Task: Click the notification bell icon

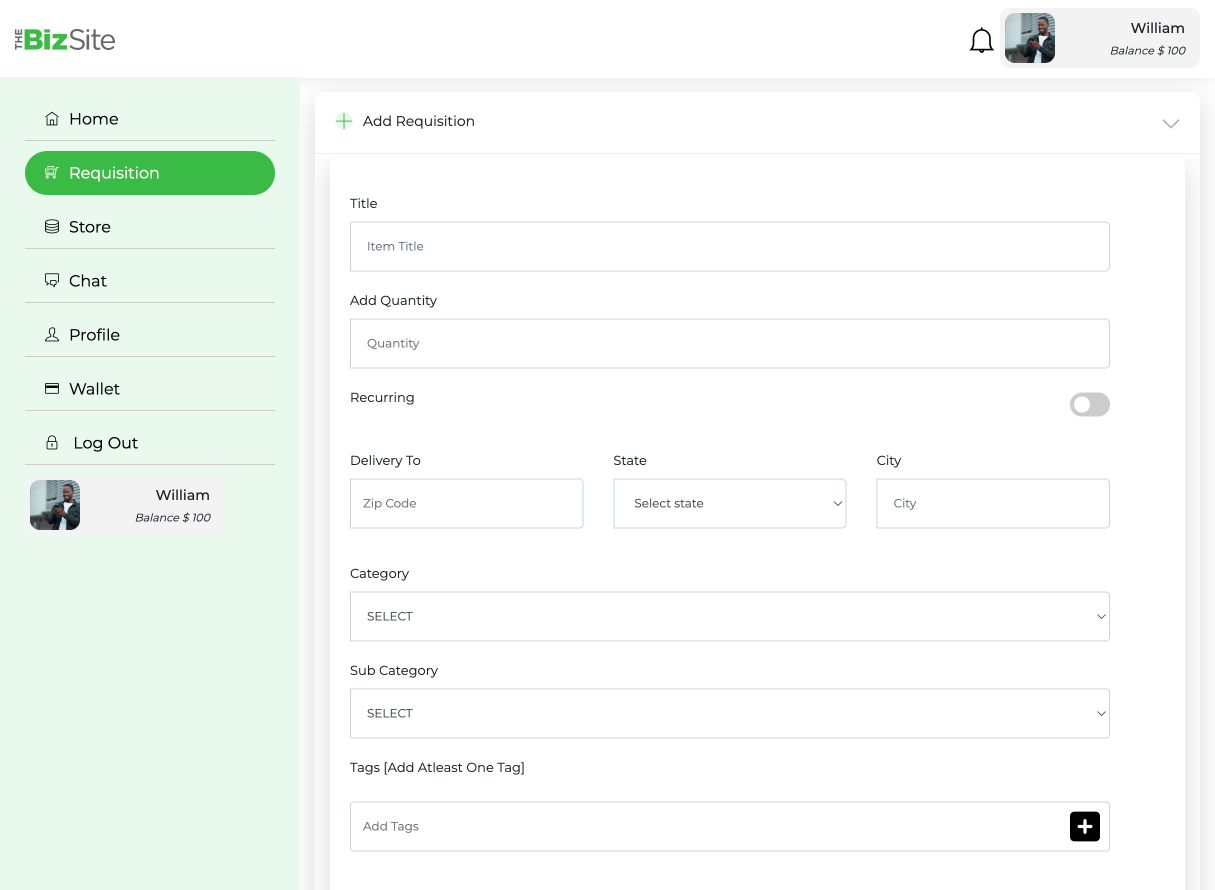Action: (981, 40)
